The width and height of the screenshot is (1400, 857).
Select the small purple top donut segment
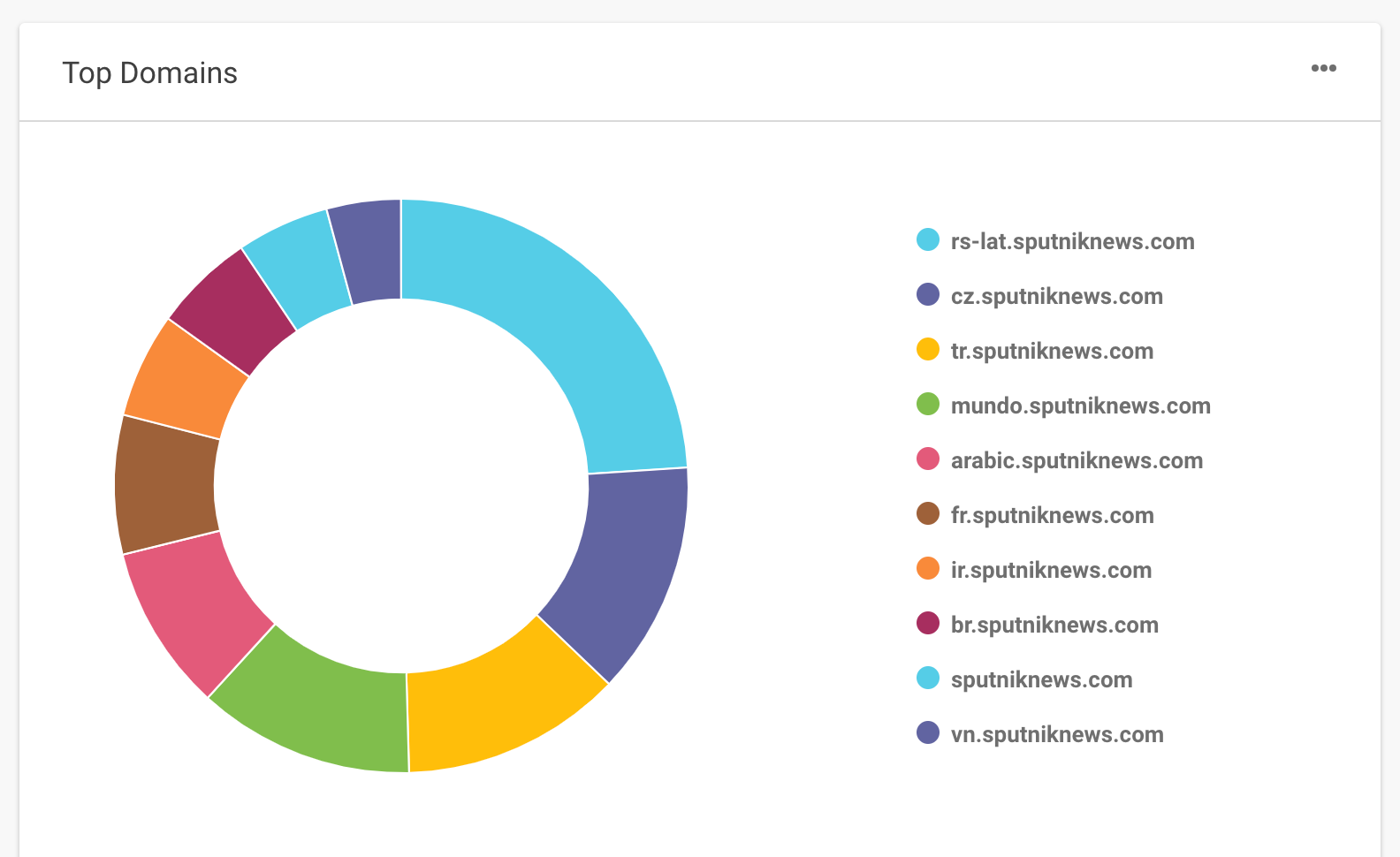(x=369, y=251)
